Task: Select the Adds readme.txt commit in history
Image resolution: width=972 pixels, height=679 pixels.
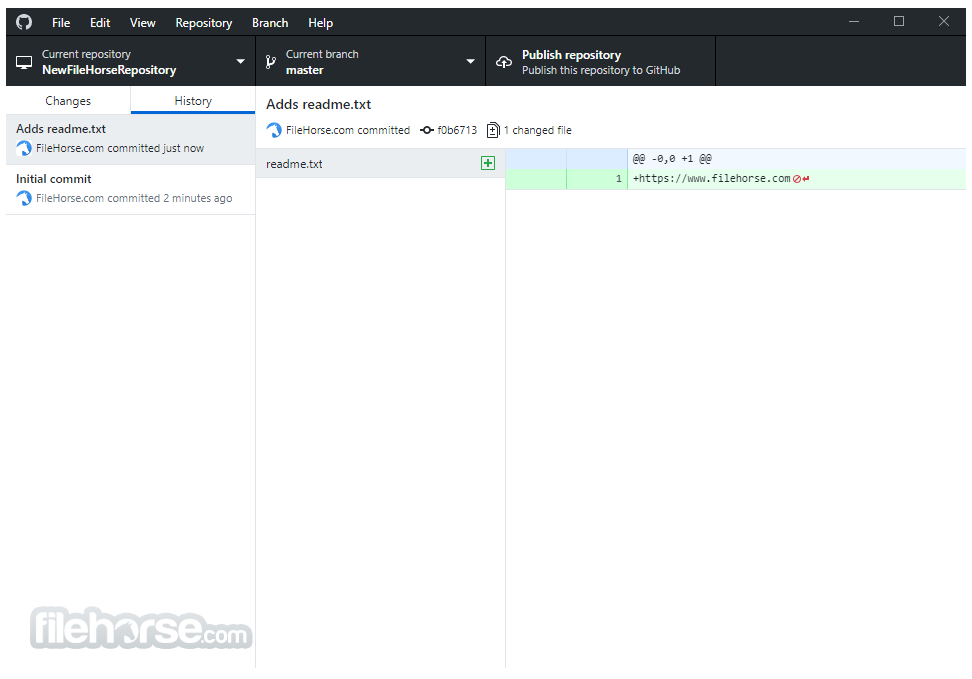Action: 131,139
